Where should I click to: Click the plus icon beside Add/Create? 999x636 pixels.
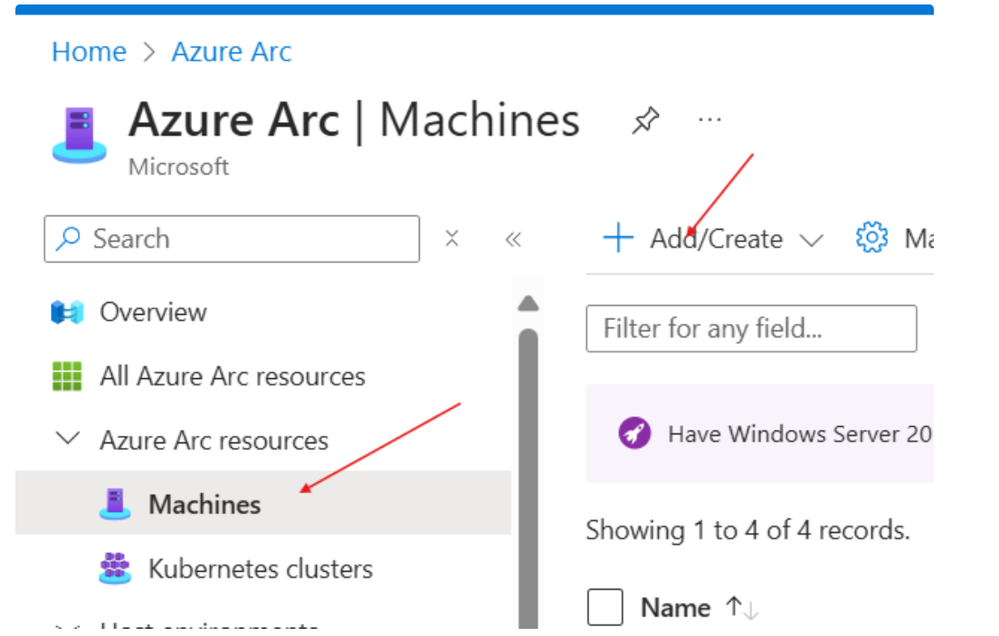[x=618, y=238]
